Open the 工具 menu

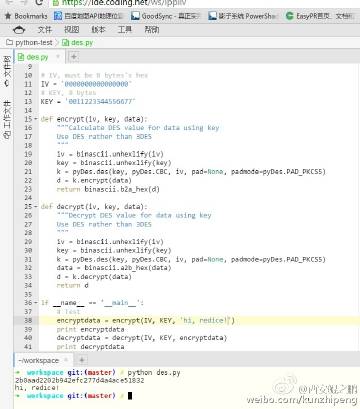pos(125,30)
